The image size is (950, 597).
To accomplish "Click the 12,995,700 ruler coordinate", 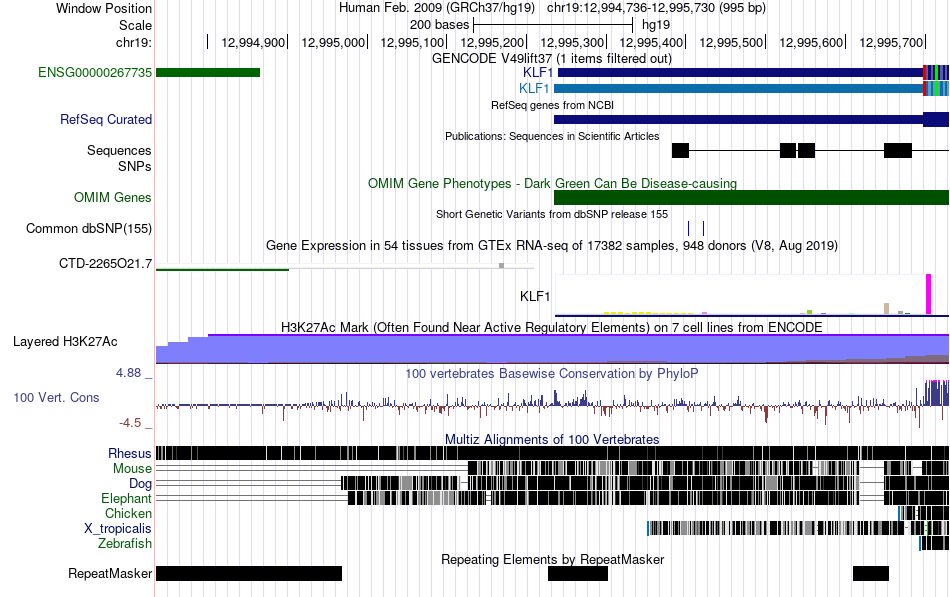I will point(891,42).
